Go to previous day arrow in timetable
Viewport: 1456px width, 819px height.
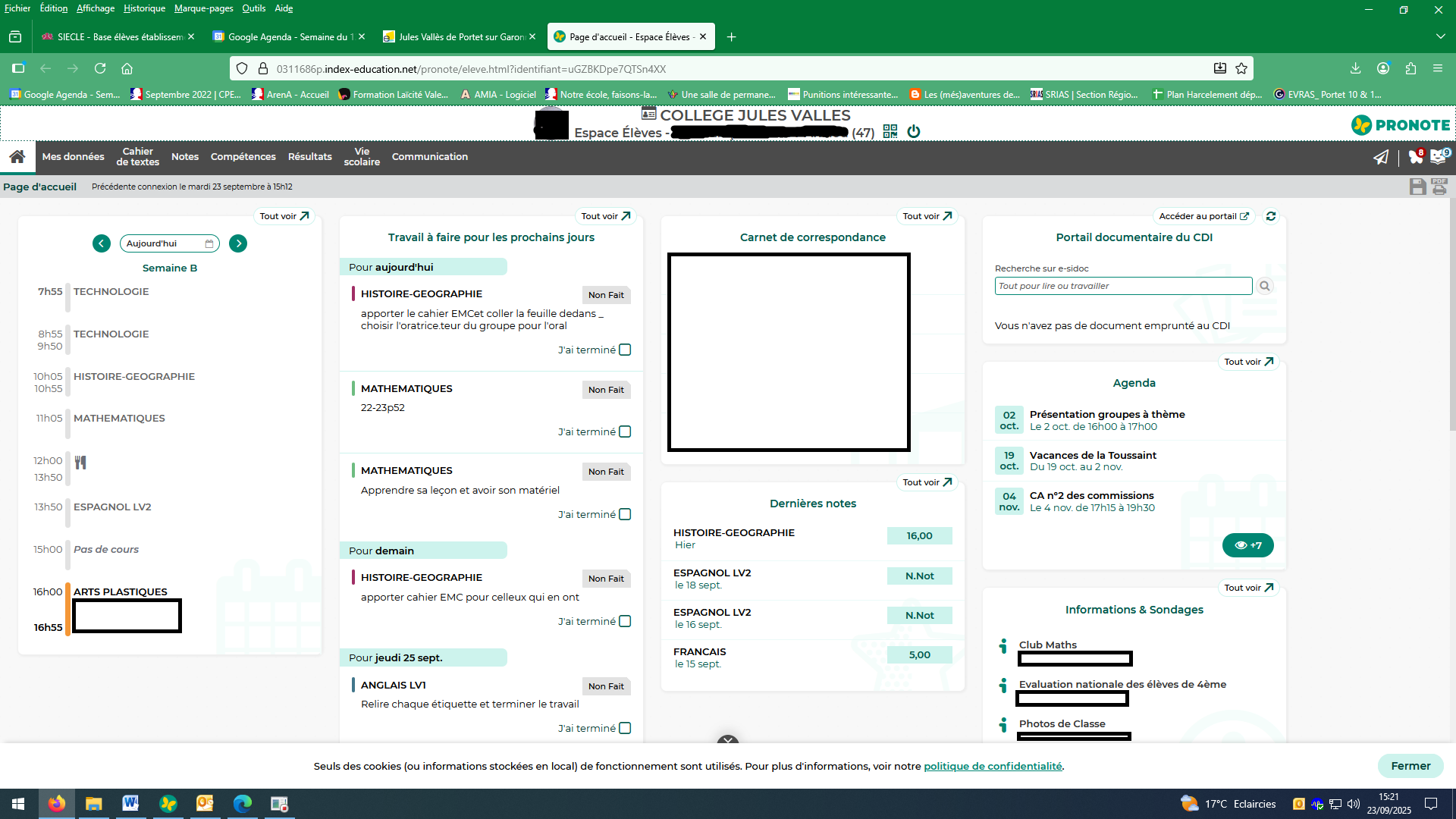tap(102, 243)
